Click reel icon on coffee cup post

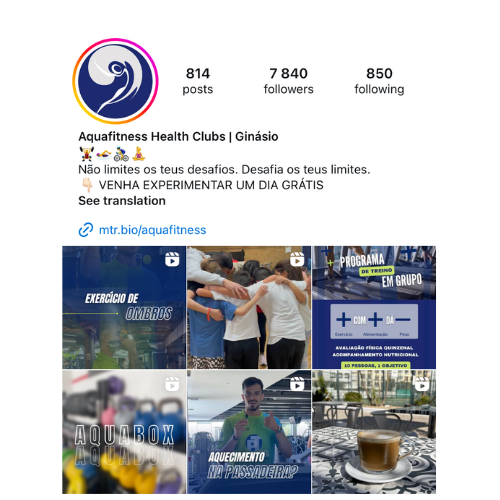422,384
